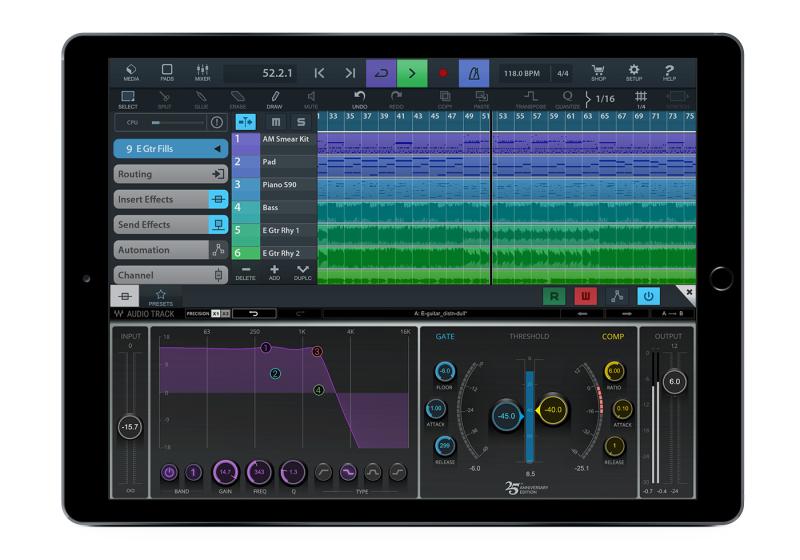Expand the Routing section
The width and height of the screenshot is (800, 560).
click(172, 173)
